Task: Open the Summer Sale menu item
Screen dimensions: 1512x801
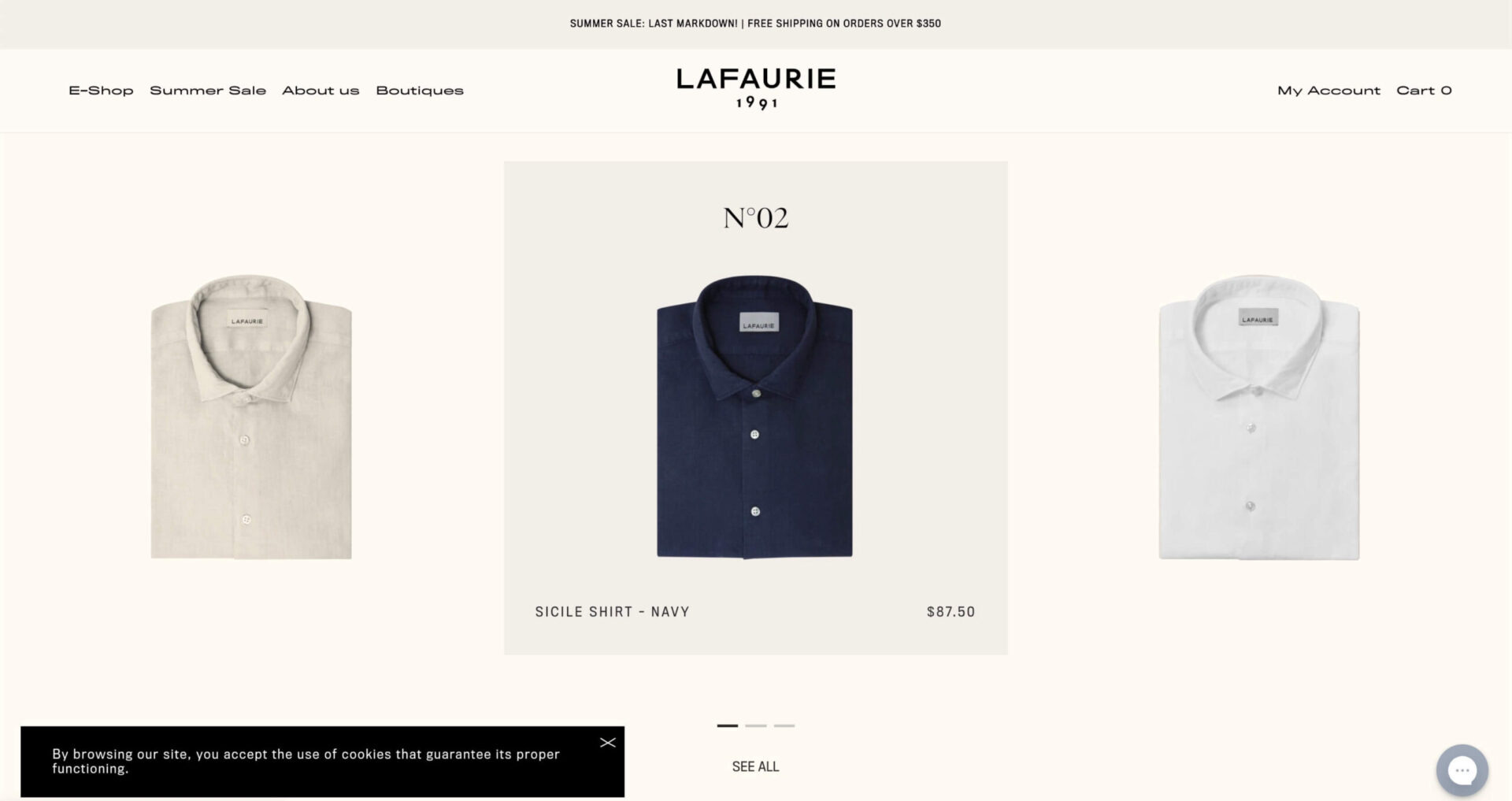Action: pos(208,91)
